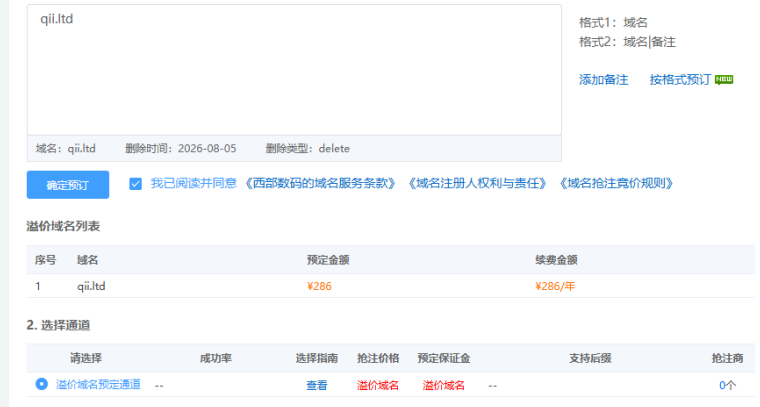Click the red 溢价域名 under 抢注价格

(x=378, y=385)
